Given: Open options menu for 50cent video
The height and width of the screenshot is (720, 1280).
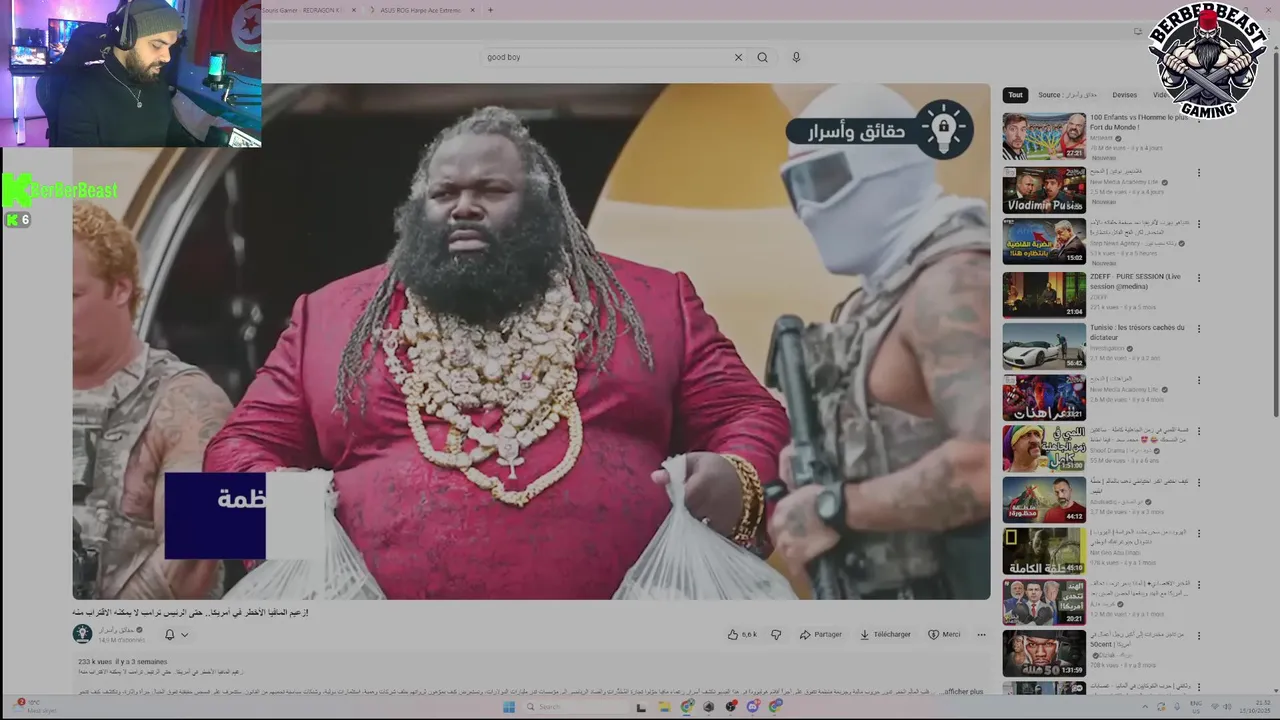Looking at the screenshot, I should click(x=1198, y=638).
